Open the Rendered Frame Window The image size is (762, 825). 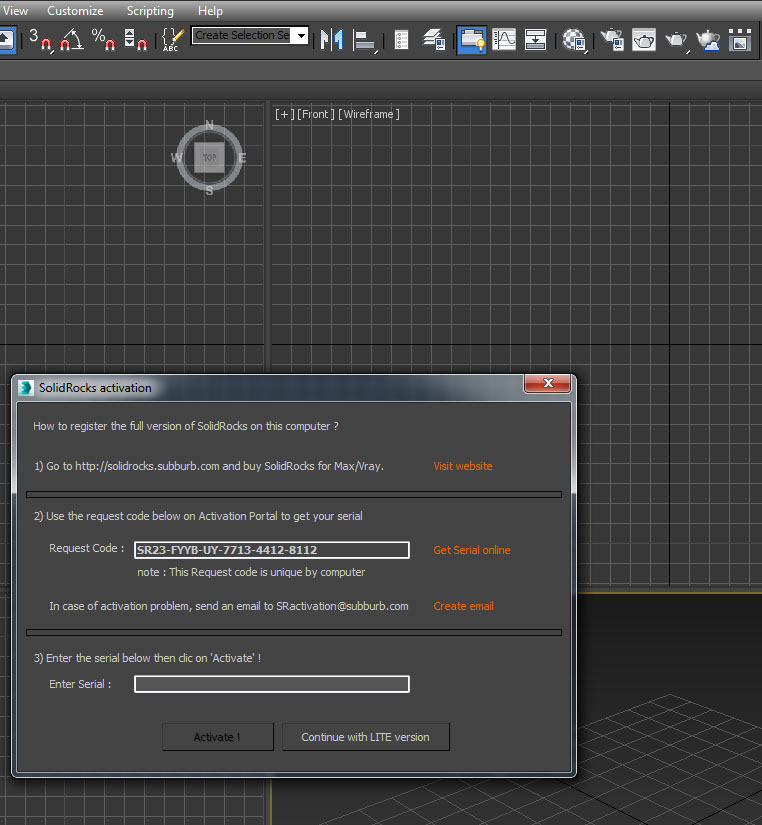pos(644,39)
